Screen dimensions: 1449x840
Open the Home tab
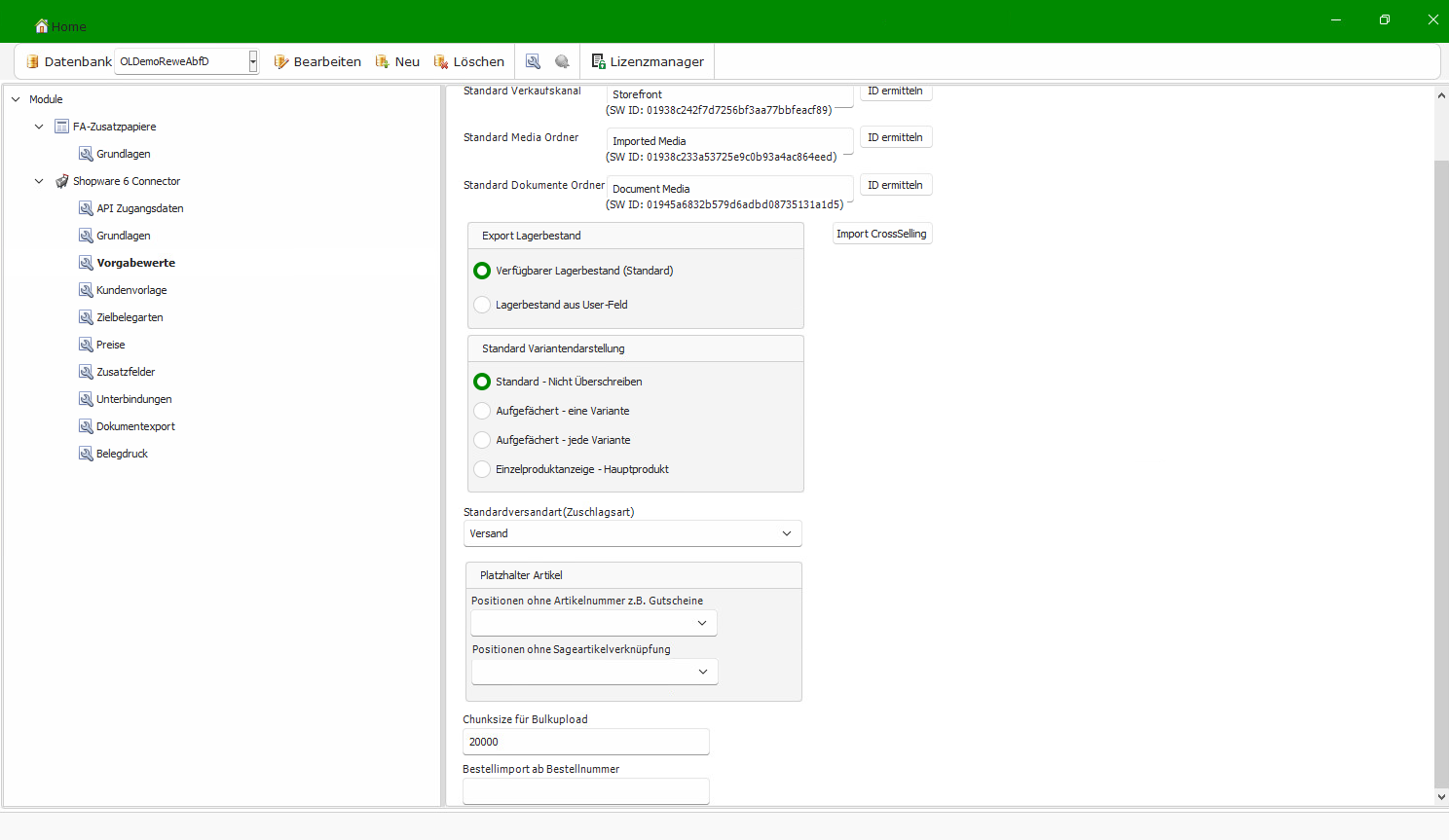(60, 26)
